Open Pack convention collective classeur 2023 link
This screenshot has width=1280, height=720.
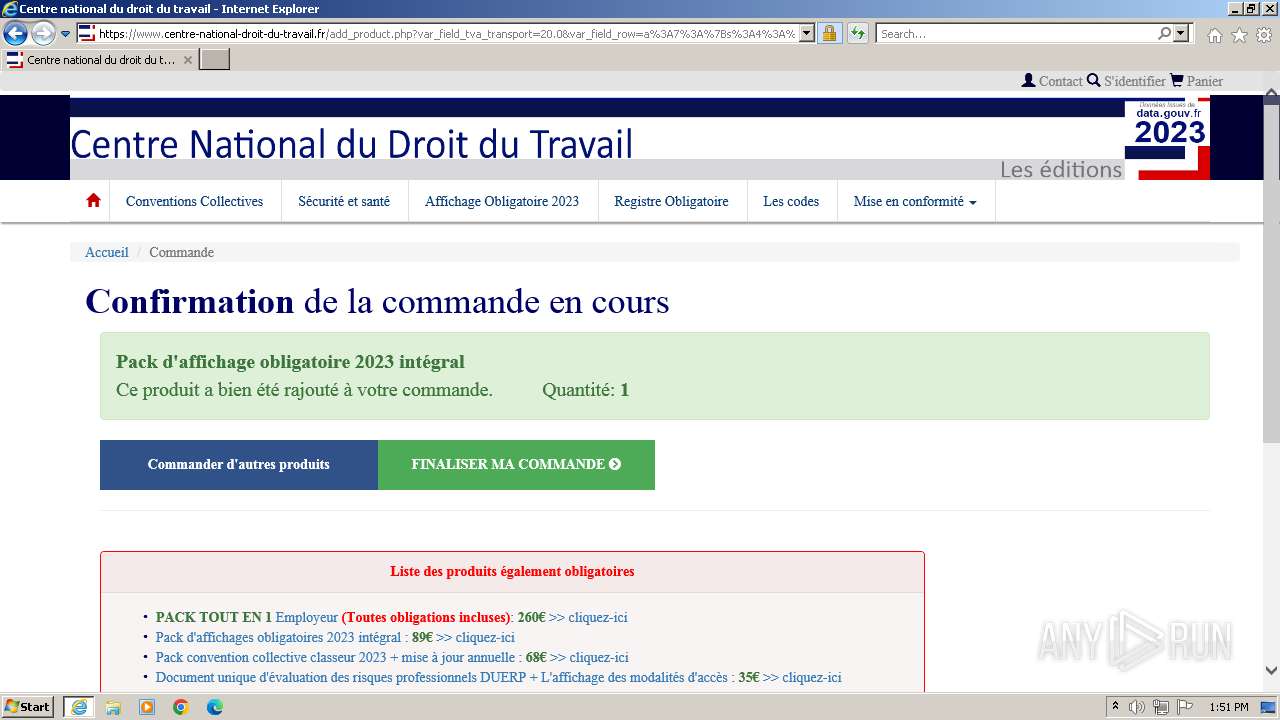coord(392,657)
